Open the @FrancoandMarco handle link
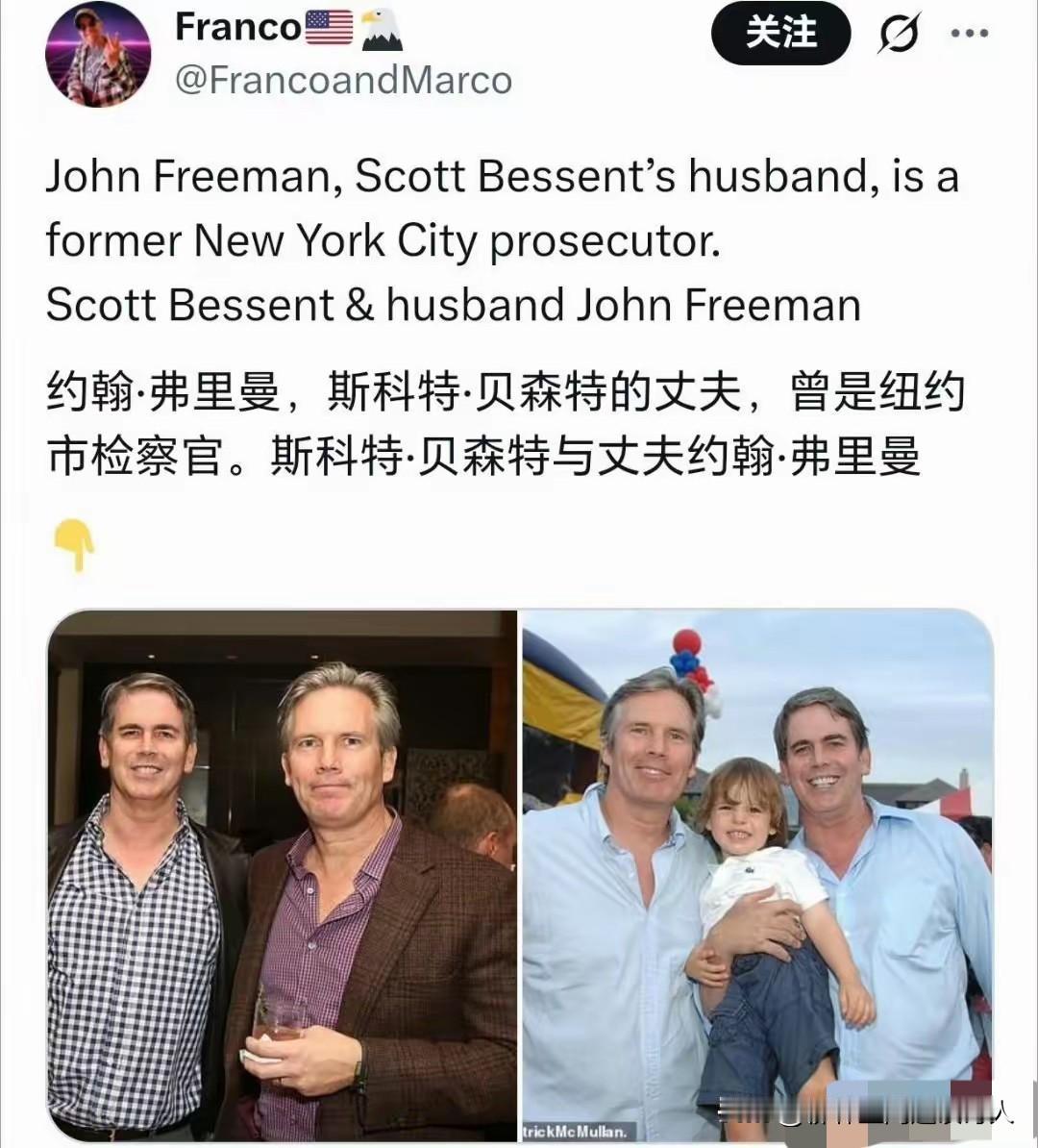 point(343,80)
